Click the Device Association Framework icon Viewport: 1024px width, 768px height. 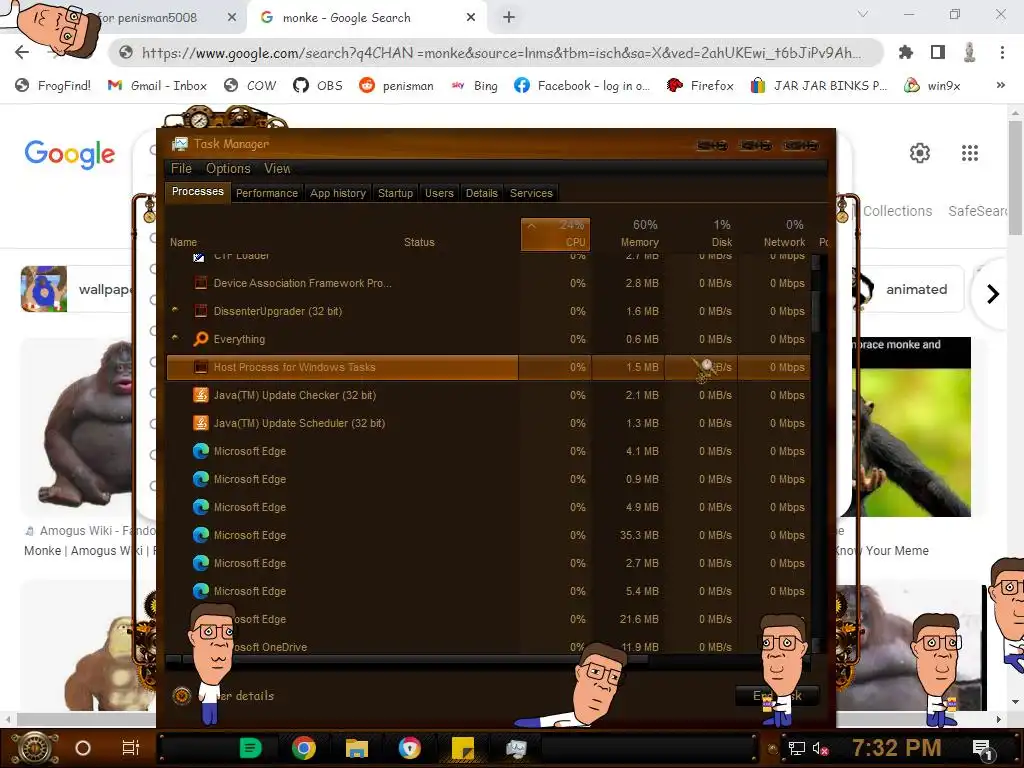coord(200,283)
